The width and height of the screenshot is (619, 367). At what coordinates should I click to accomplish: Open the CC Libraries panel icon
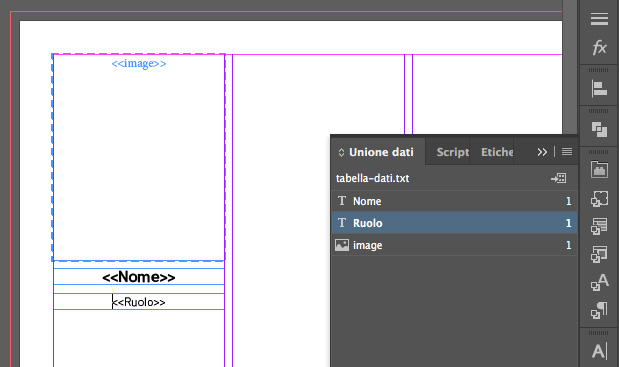pyautogui.click(x=599, y=170)
